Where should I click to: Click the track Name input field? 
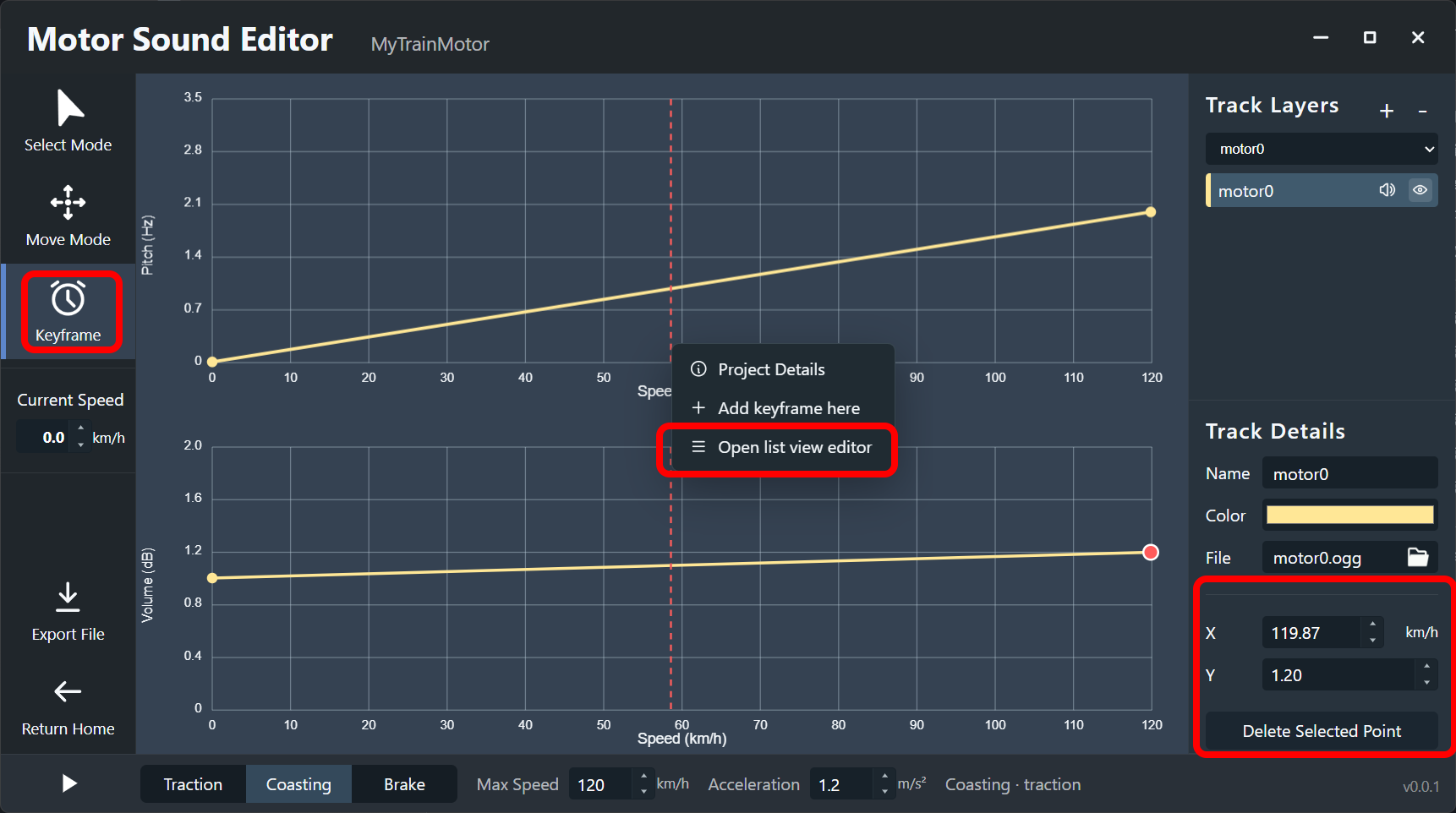point(1349,473)
